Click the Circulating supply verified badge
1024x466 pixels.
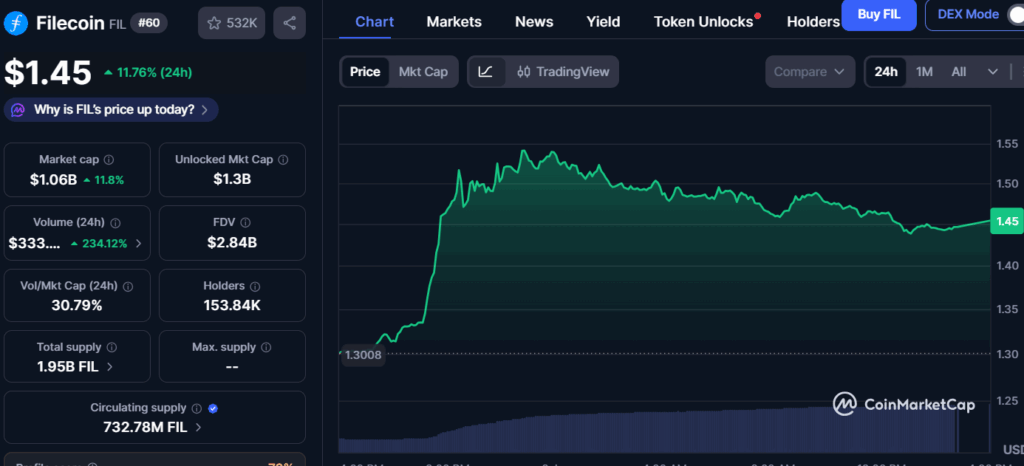213,408
